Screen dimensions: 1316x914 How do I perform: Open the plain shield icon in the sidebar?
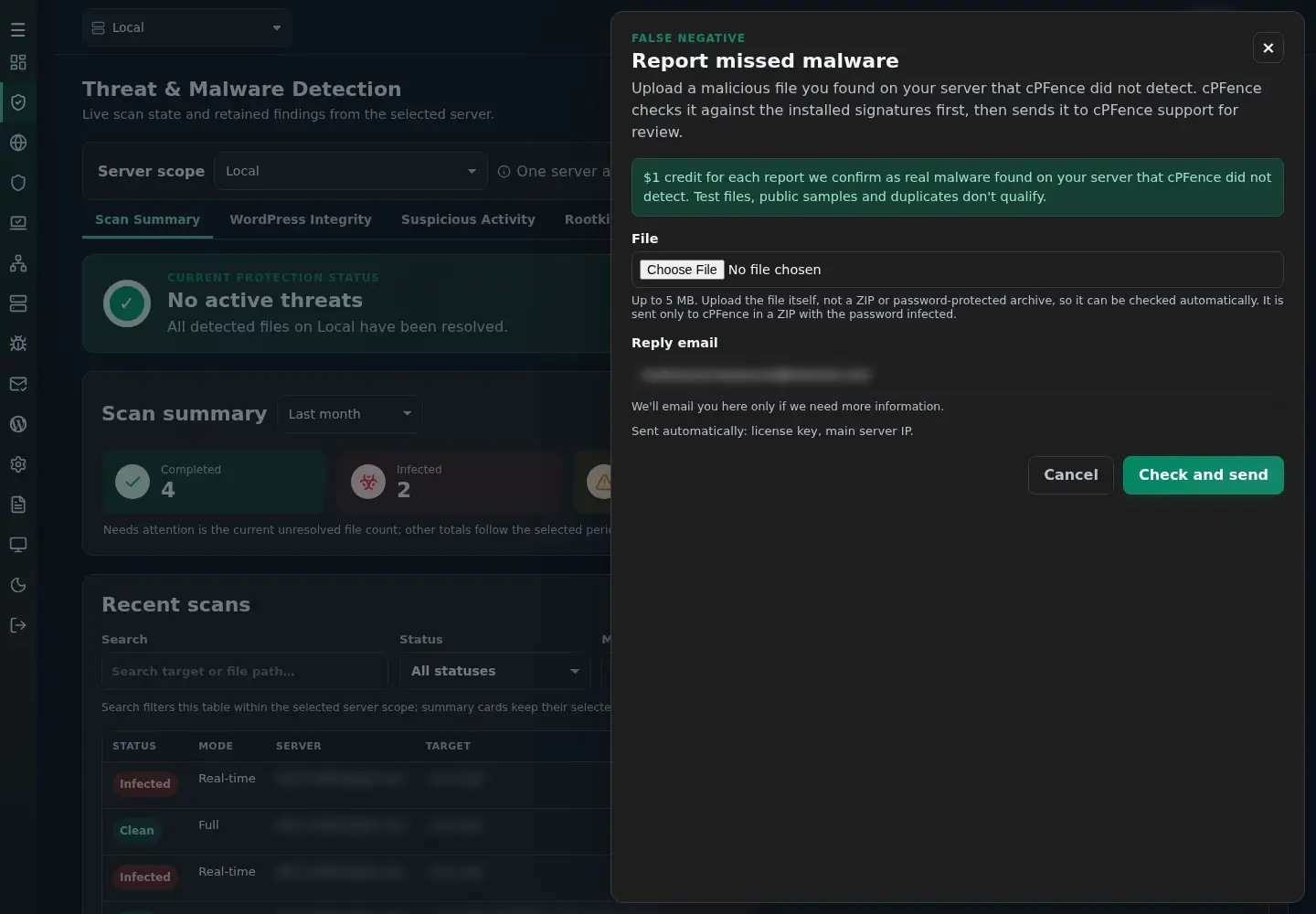coord(18,183)
